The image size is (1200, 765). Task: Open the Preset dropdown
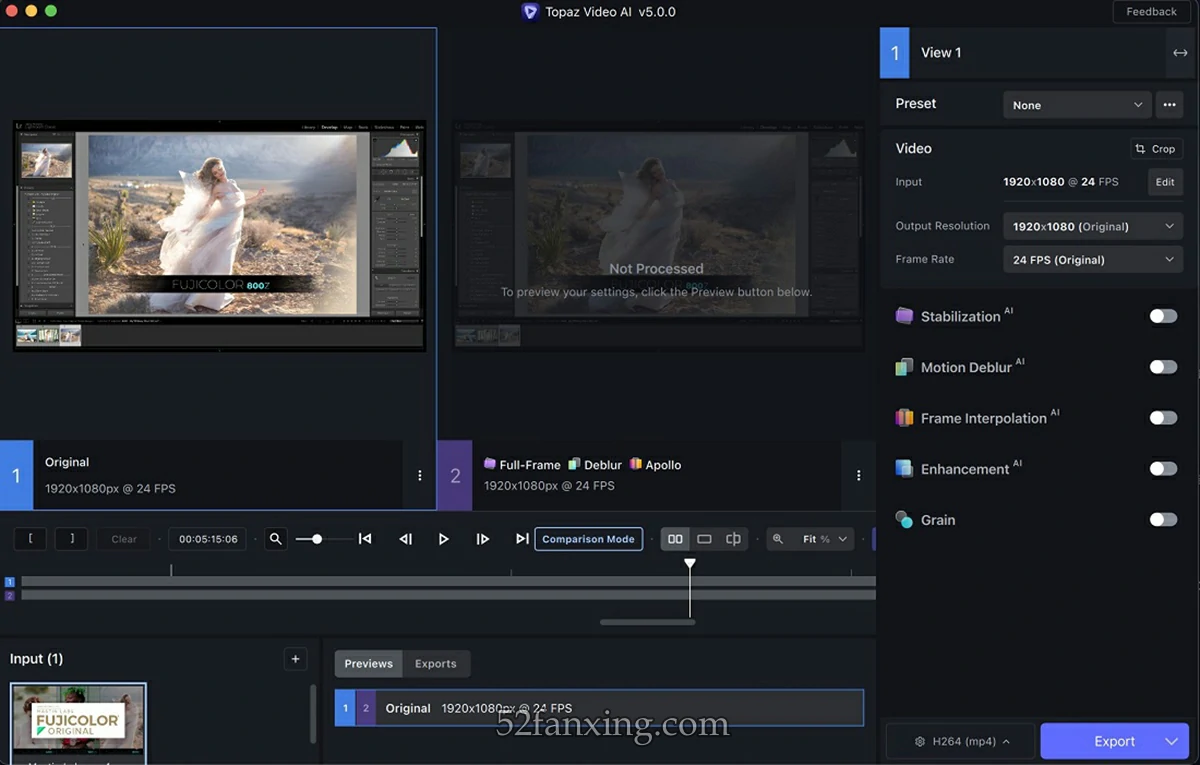click(x=1077, y=105)
